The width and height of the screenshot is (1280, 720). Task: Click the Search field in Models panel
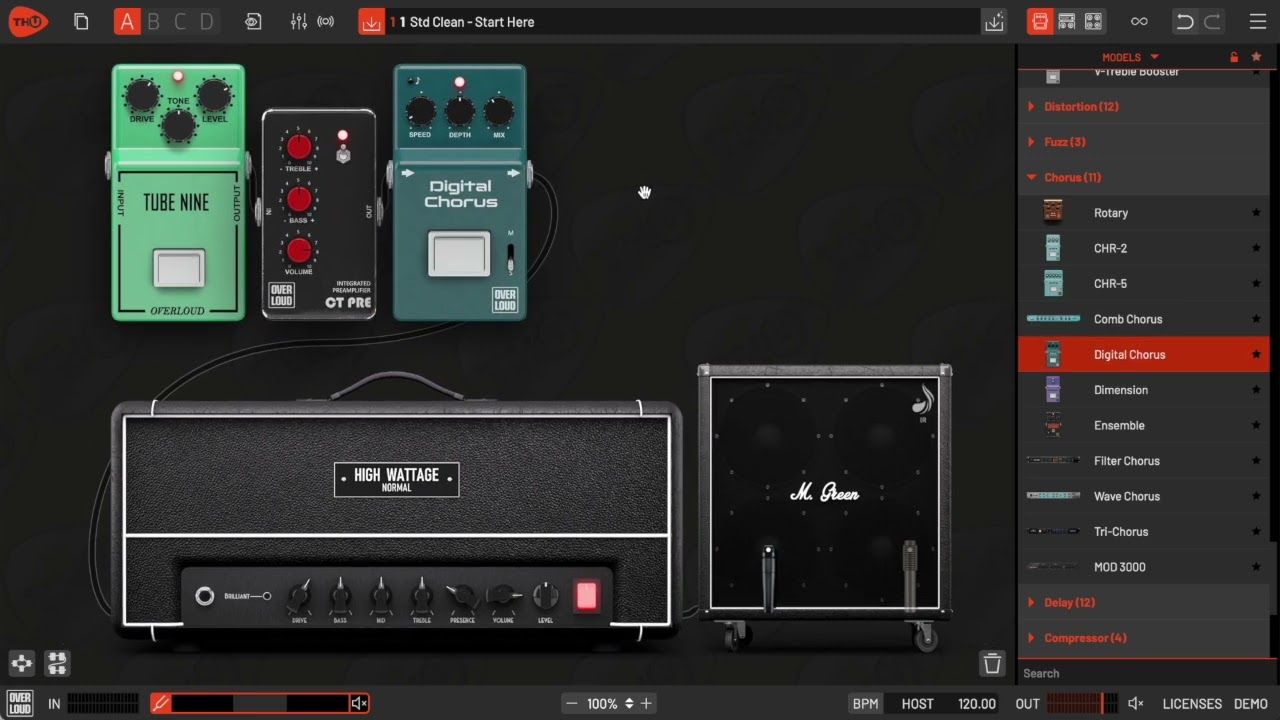1144,673
